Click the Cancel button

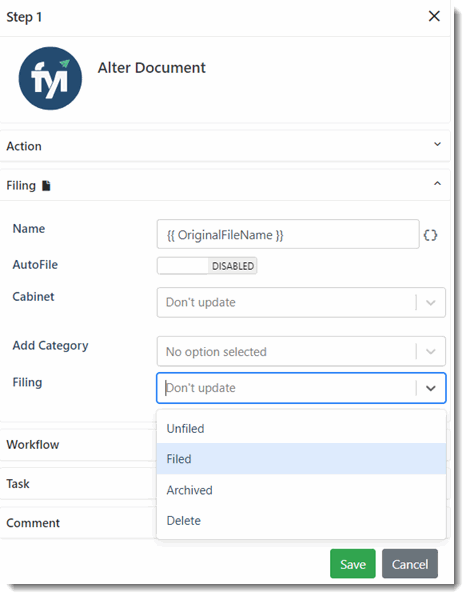click(410, 564)
